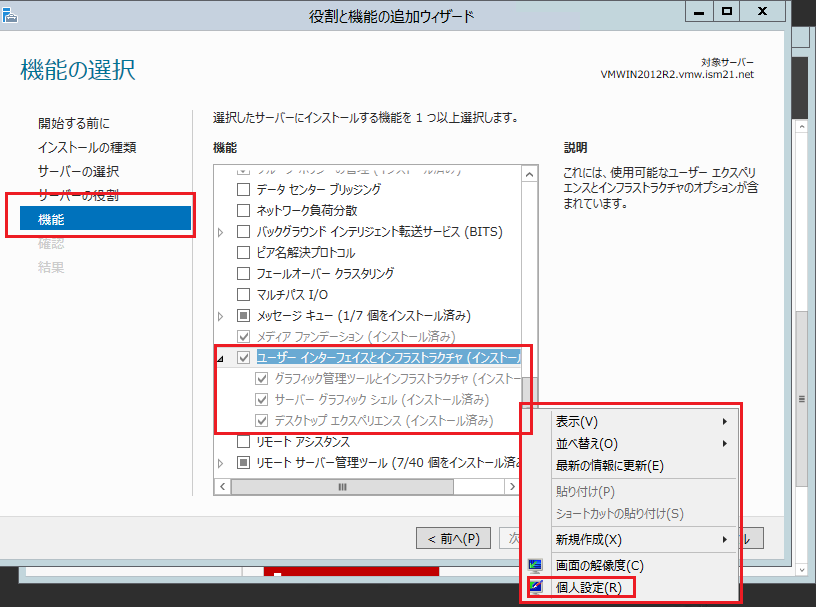Select the ピア名解決プロトコル feature row

305,252
